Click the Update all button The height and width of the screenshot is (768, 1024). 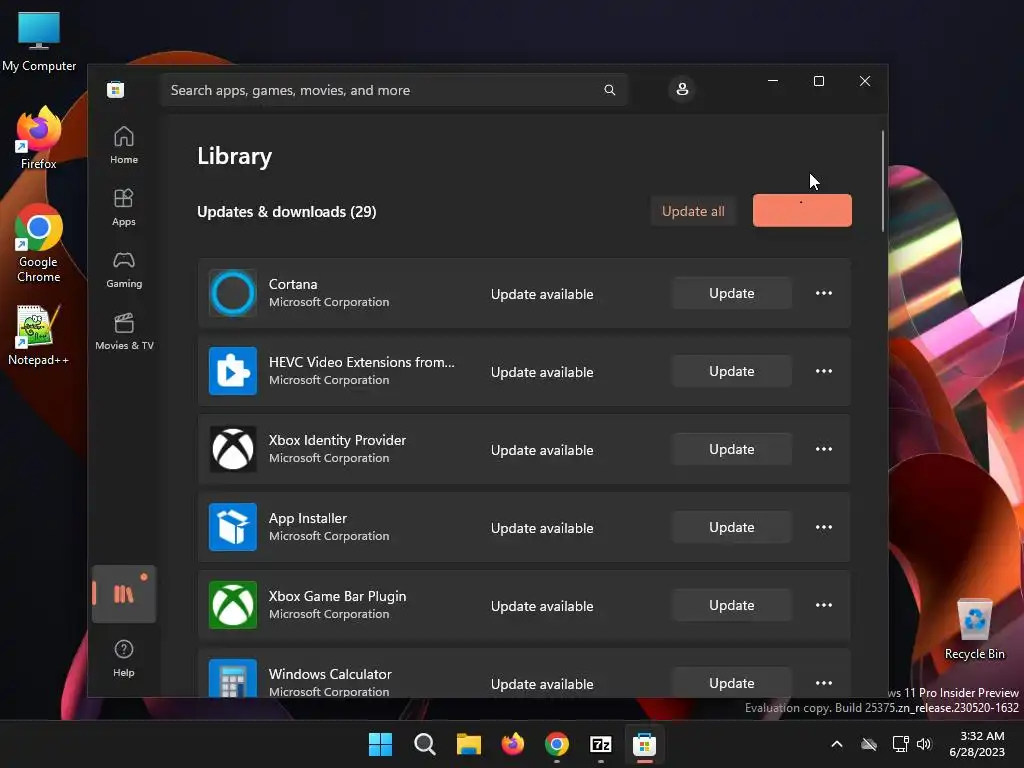693,211
